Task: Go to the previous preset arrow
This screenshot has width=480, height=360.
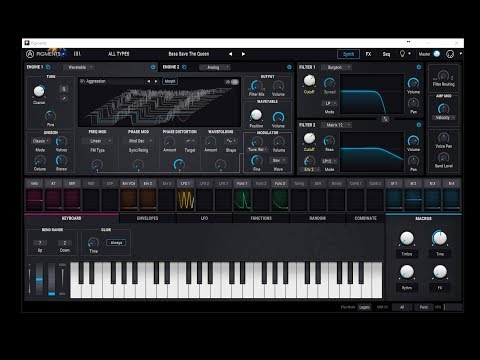Action: (x=230, y=54)
